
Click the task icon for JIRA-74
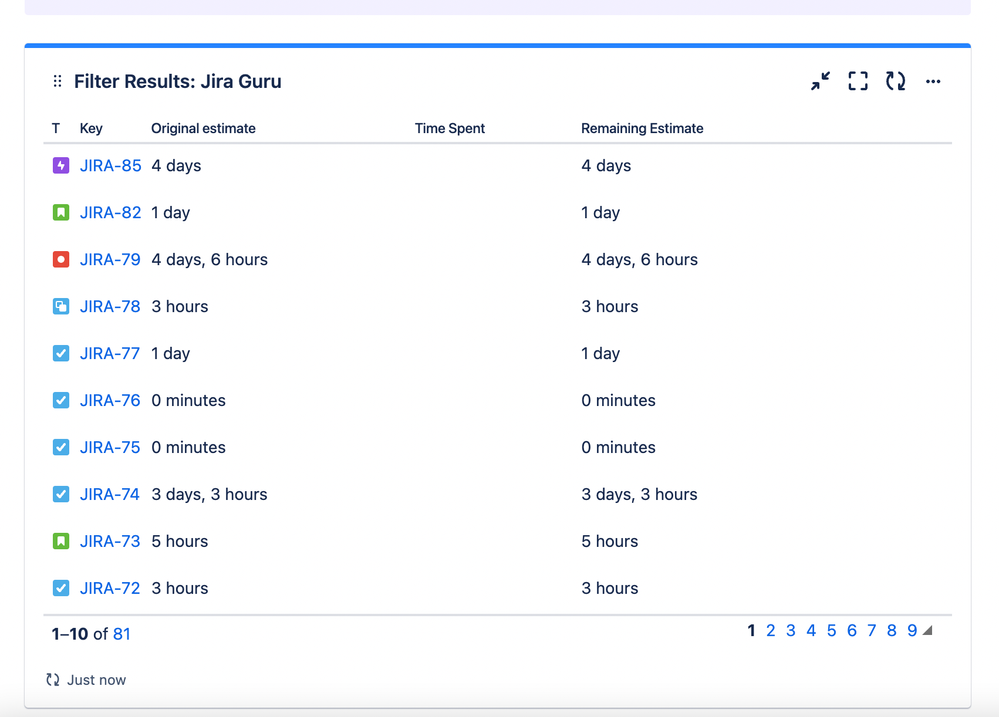coord(61,494)
